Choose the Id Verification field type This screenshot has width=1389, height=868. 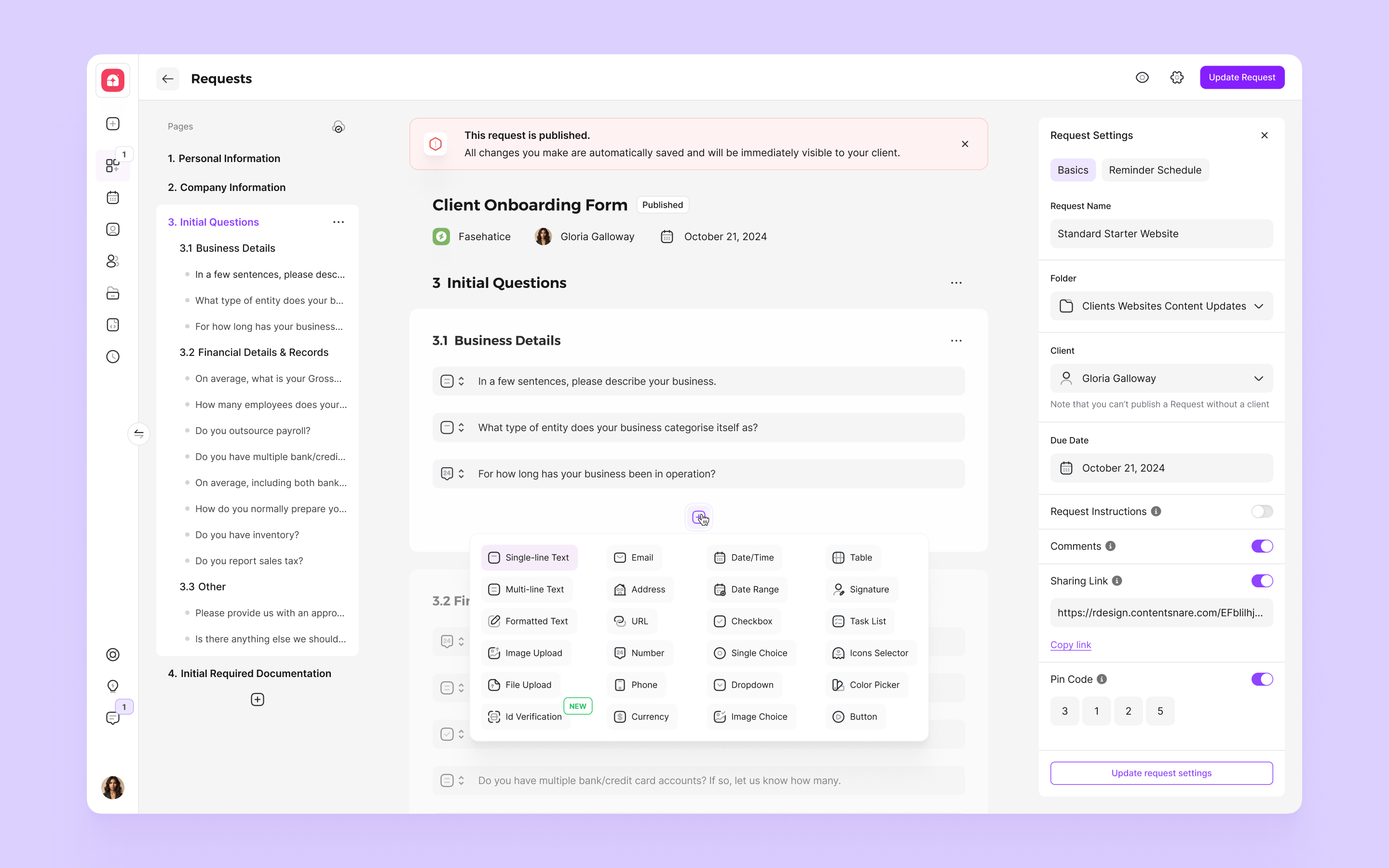tap(525, 717)
